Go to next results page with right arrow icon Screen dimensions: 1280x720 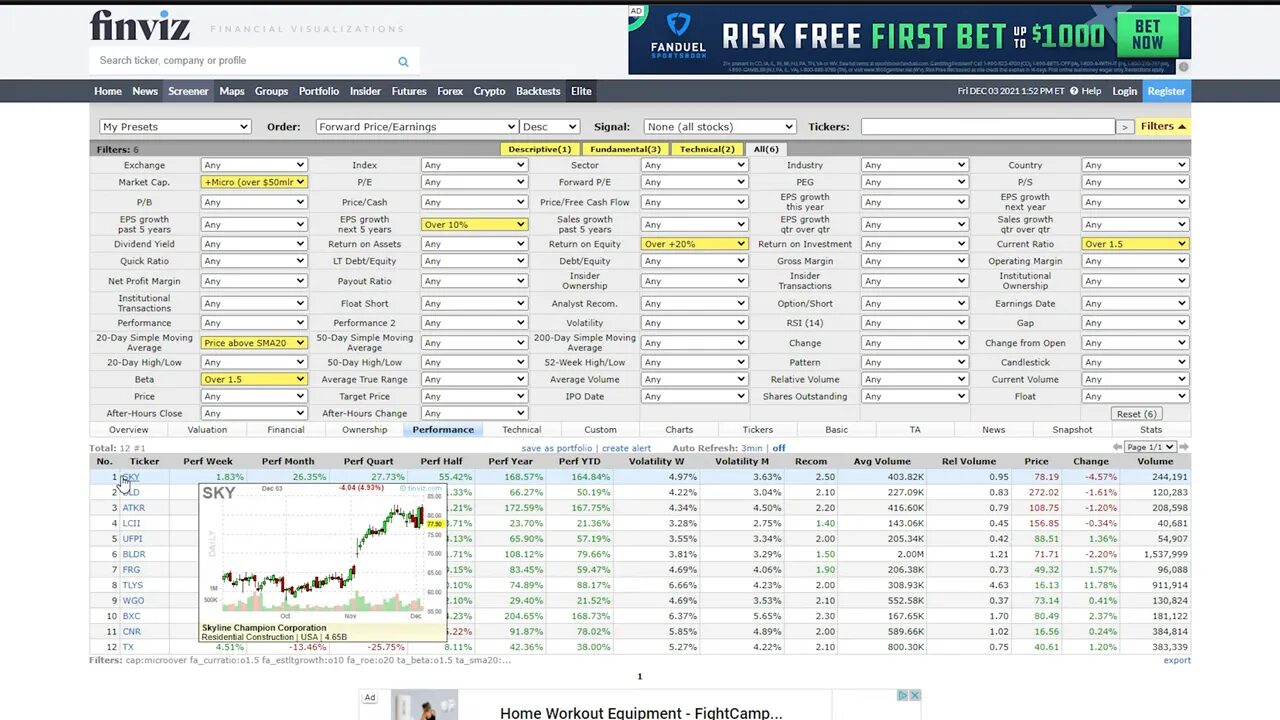(x=1184, y=447)
